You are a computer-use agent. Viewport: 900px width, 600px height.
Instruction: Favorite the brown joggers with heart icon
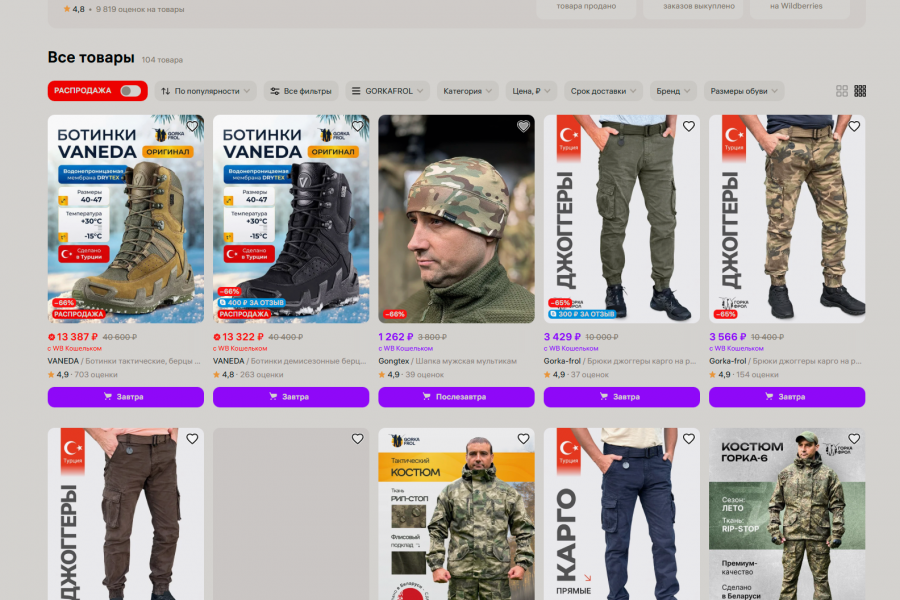click(x=192, y=439)
